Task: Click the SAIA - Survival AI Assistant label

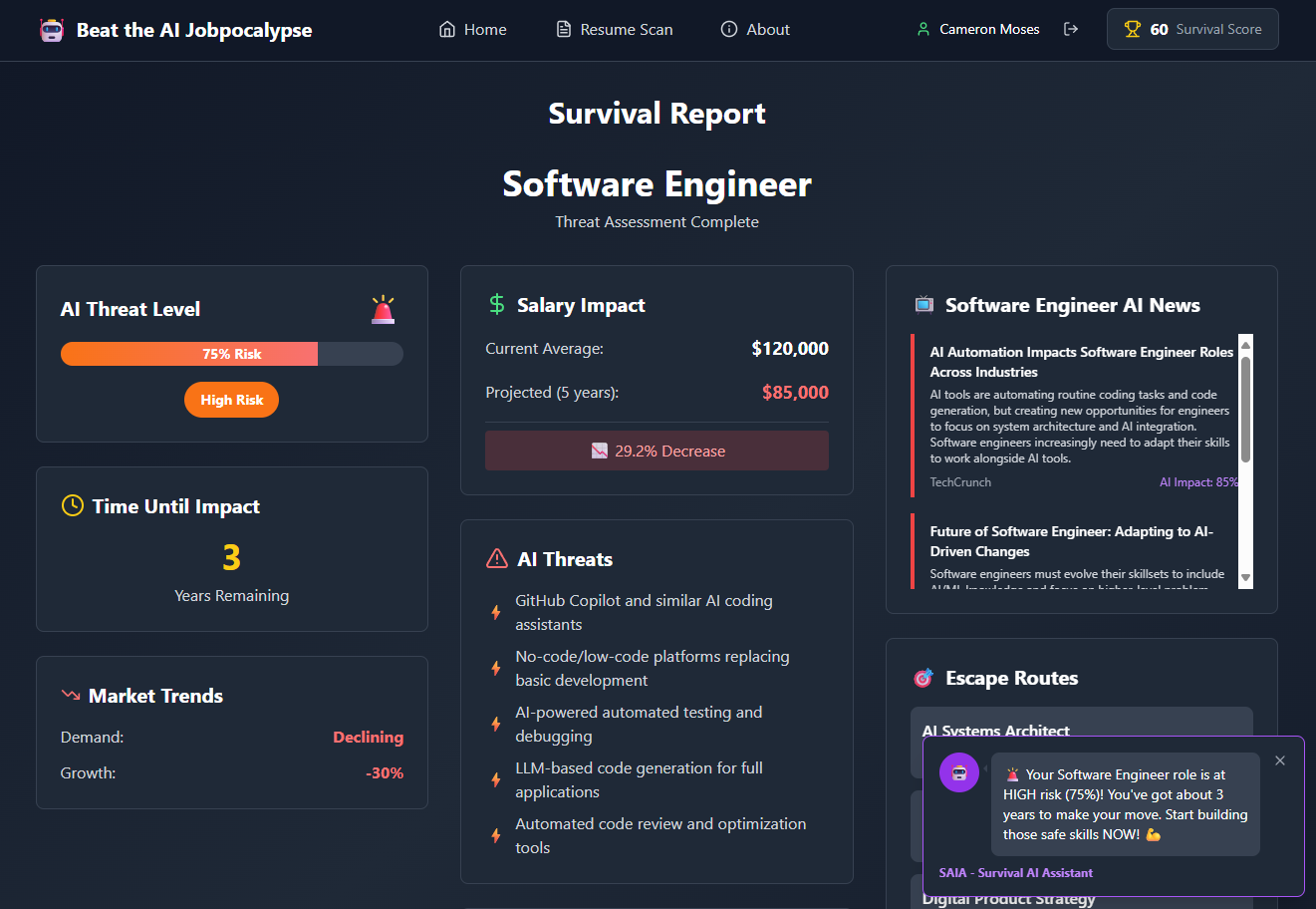Action: coord(1016,873)
